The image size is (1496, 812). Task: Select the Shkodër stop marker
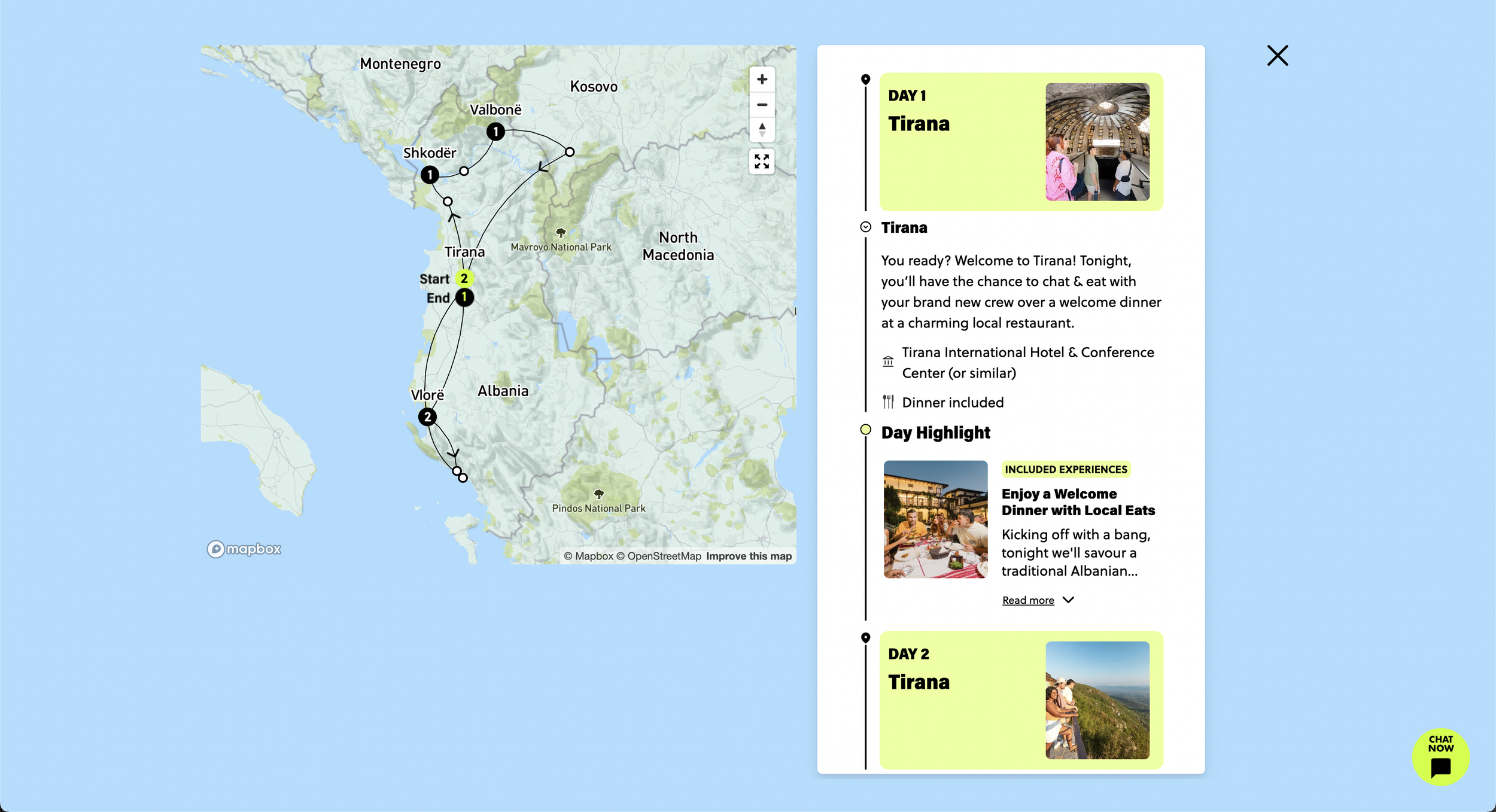pyautogui.click(x=430, y=175)
